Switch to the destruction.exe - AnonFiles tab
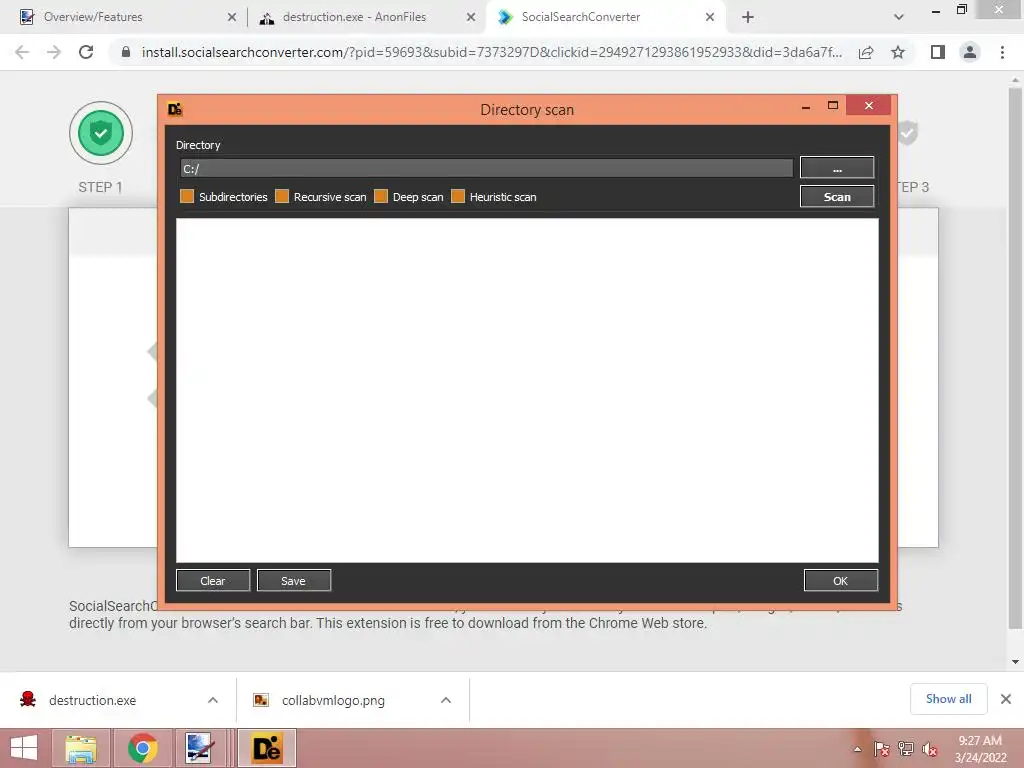Screen dimensions: 1024x768 click(x=366, y=17)
